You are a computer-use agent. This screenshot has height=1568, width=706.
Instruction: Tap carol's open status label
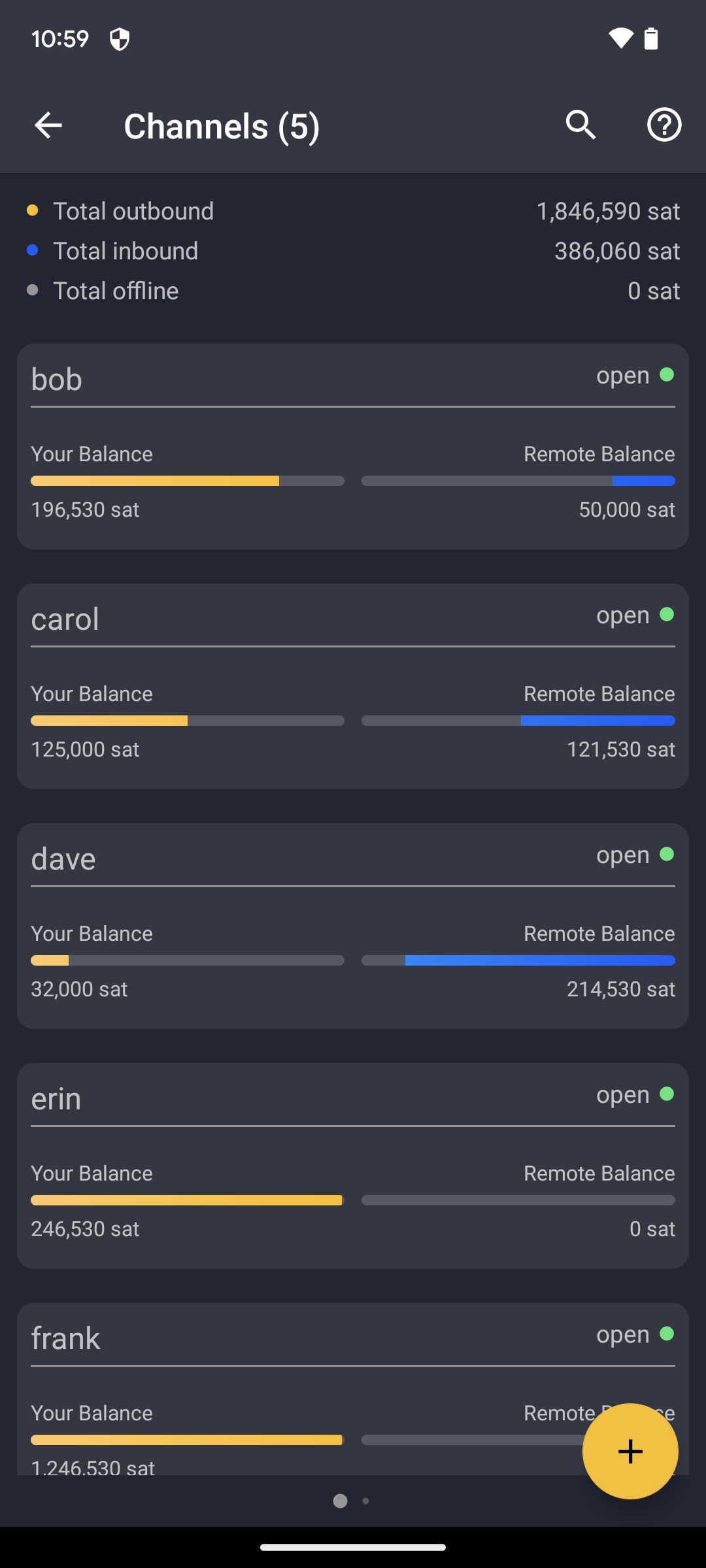click(622, 615)
